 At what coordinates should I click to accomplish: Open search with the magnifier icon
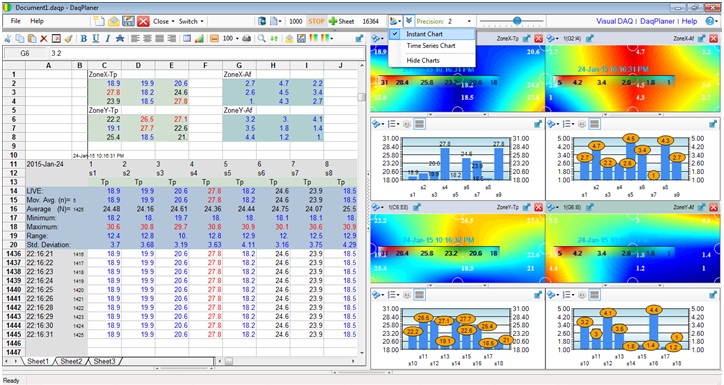click(x=261, y=39)
